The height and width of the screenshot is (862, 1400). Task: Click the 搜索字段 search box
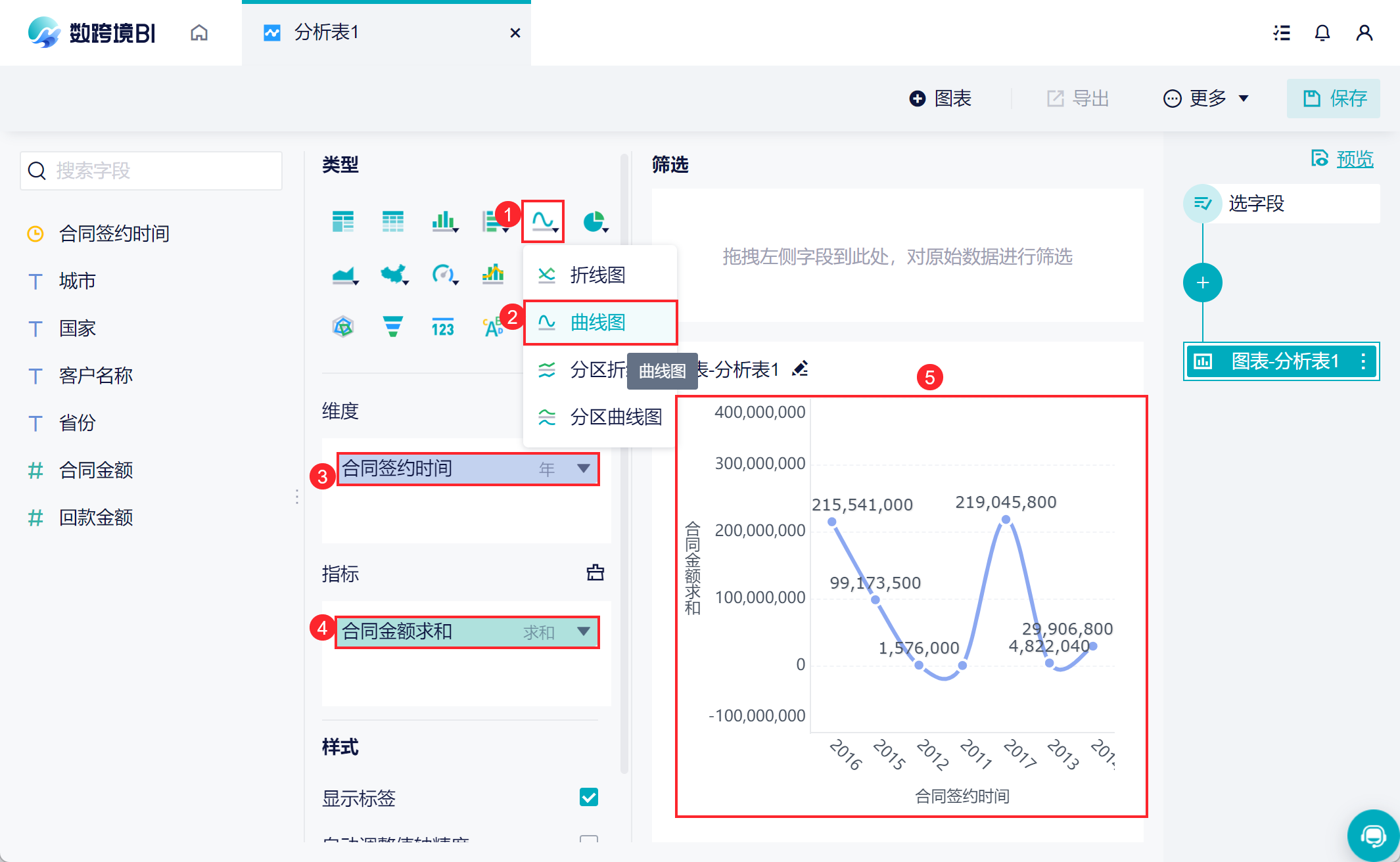(151, 171)
